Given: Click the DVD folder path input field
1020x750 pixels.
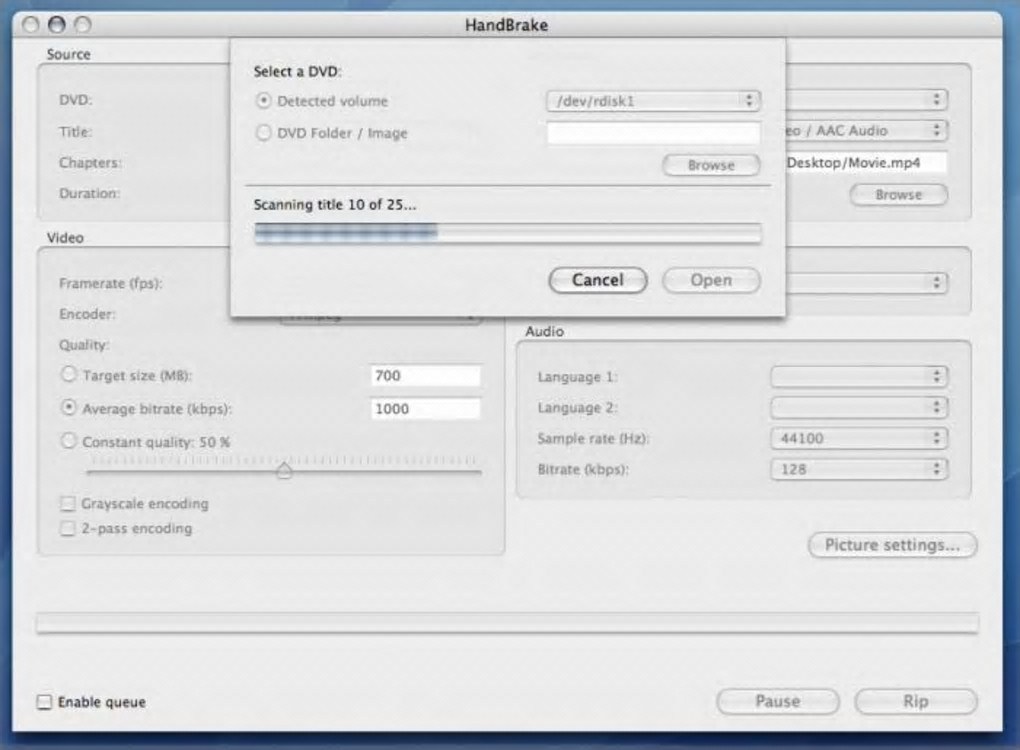Looking at the screenshot, I should point(653,133).
